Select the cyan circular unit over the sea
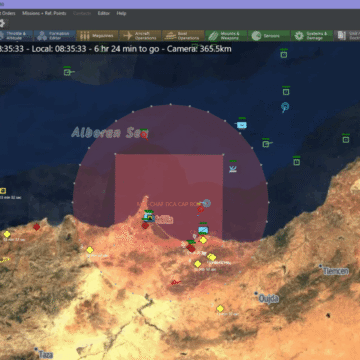This screenshot has height=360, width=360. tap(285, 107)
